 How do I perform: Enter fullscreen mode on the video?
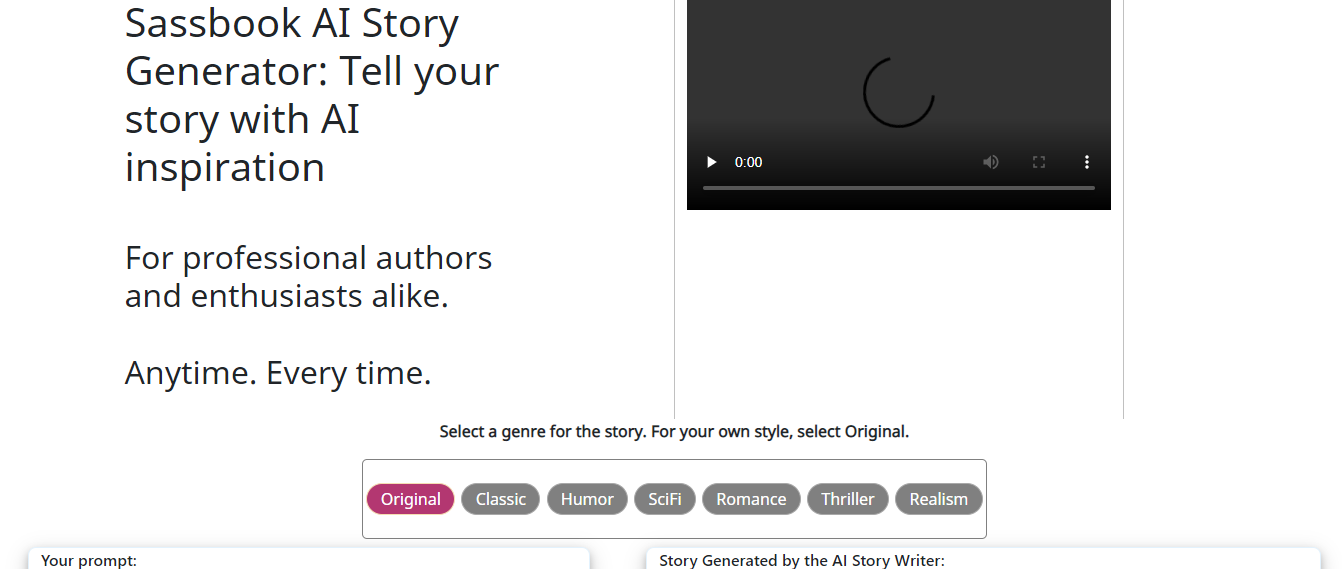tap(1039, 162)
